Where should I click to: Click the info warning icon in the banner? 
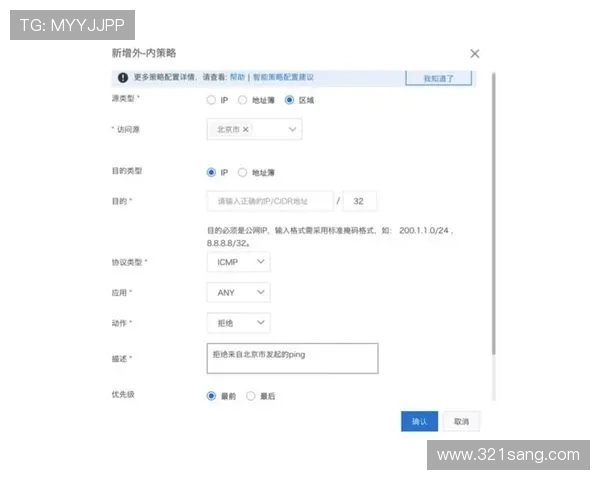pos(123,78)
